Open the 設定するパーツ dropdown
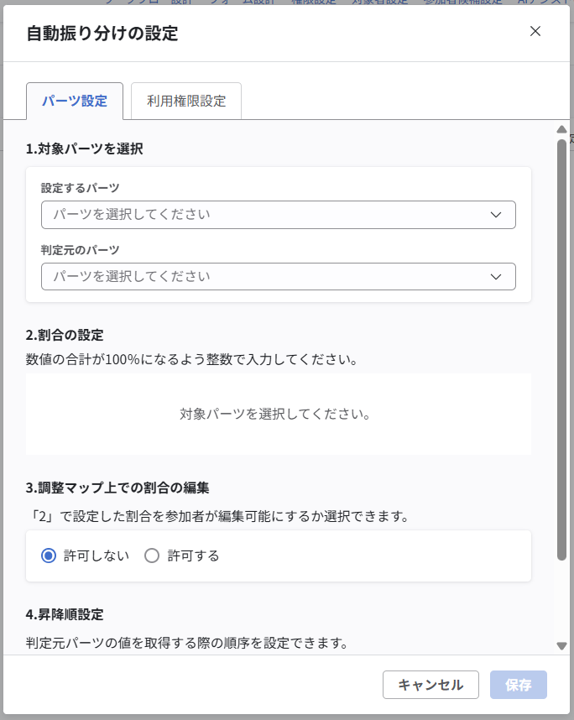574x720 pixels. coord(278,214)
